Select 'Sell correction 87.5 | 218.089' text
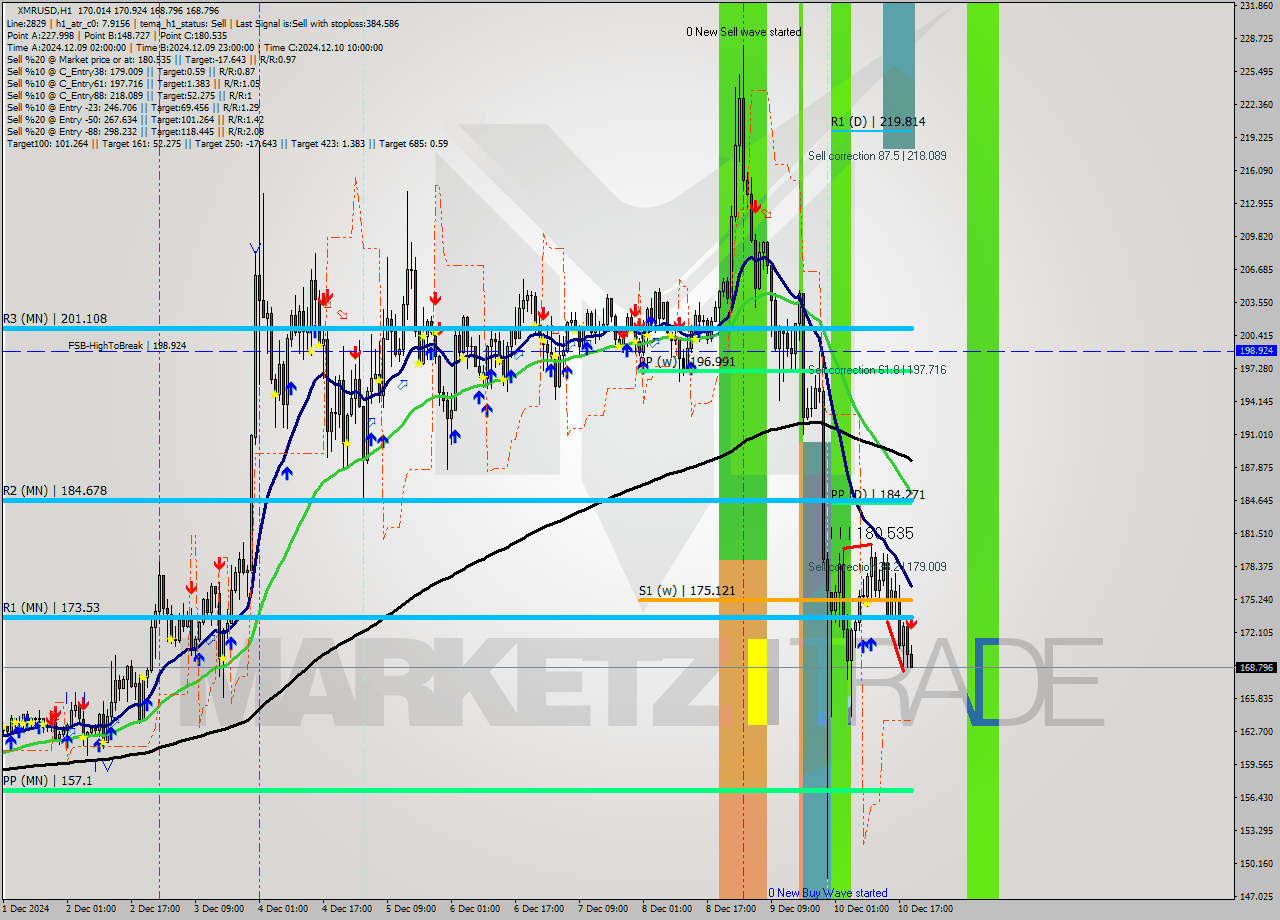 pyautogui.click(x=877, y=156)
